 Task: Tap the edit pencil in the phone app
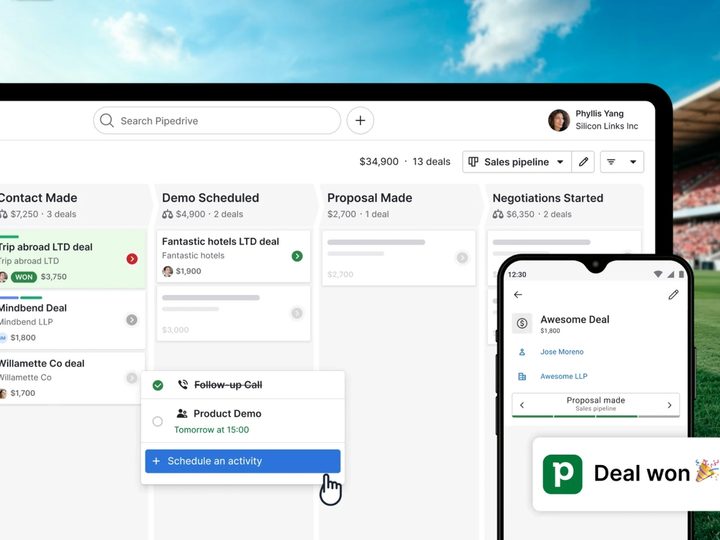[x=673, y=294]
